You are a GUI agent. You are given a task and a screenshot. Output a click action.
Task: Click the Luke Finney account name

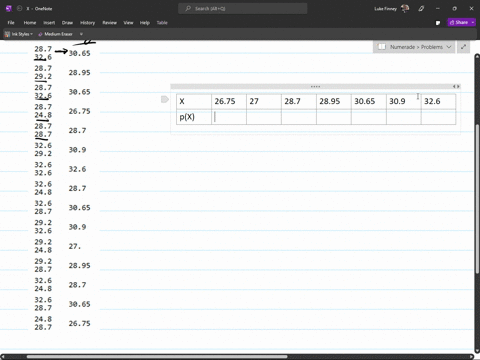385,9
